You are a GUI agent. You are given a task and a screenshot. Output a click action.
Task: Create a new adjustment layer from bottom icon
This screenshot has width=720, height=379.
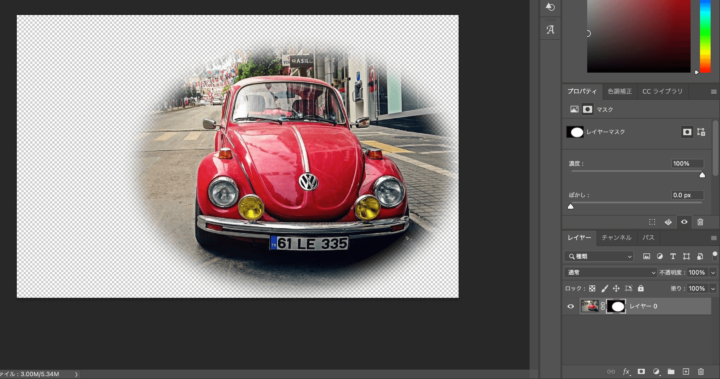click(x=656, y=372)
